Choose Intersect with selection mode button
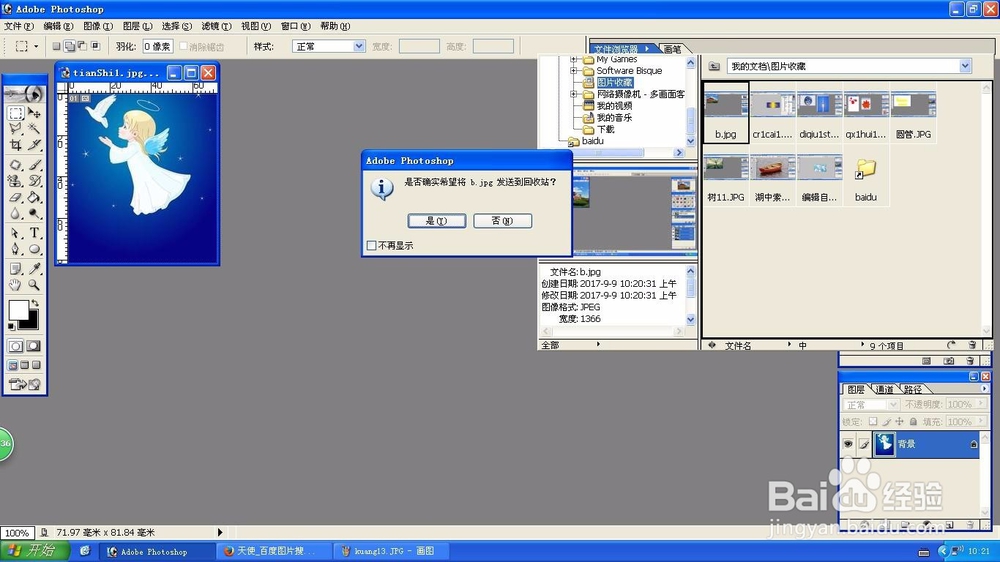Viewport: 1000px width, 562px height. (x=96, y=46)
